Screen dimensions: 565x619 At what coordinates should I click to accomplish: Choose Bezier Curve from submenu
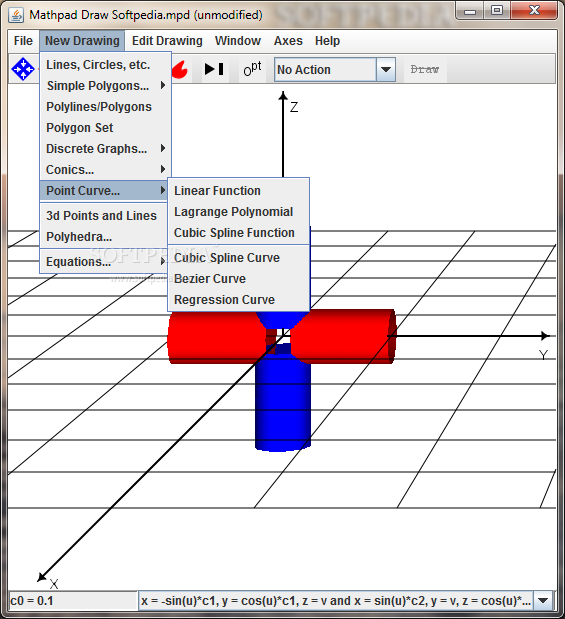pyautogui.click(x=238, y=279)
